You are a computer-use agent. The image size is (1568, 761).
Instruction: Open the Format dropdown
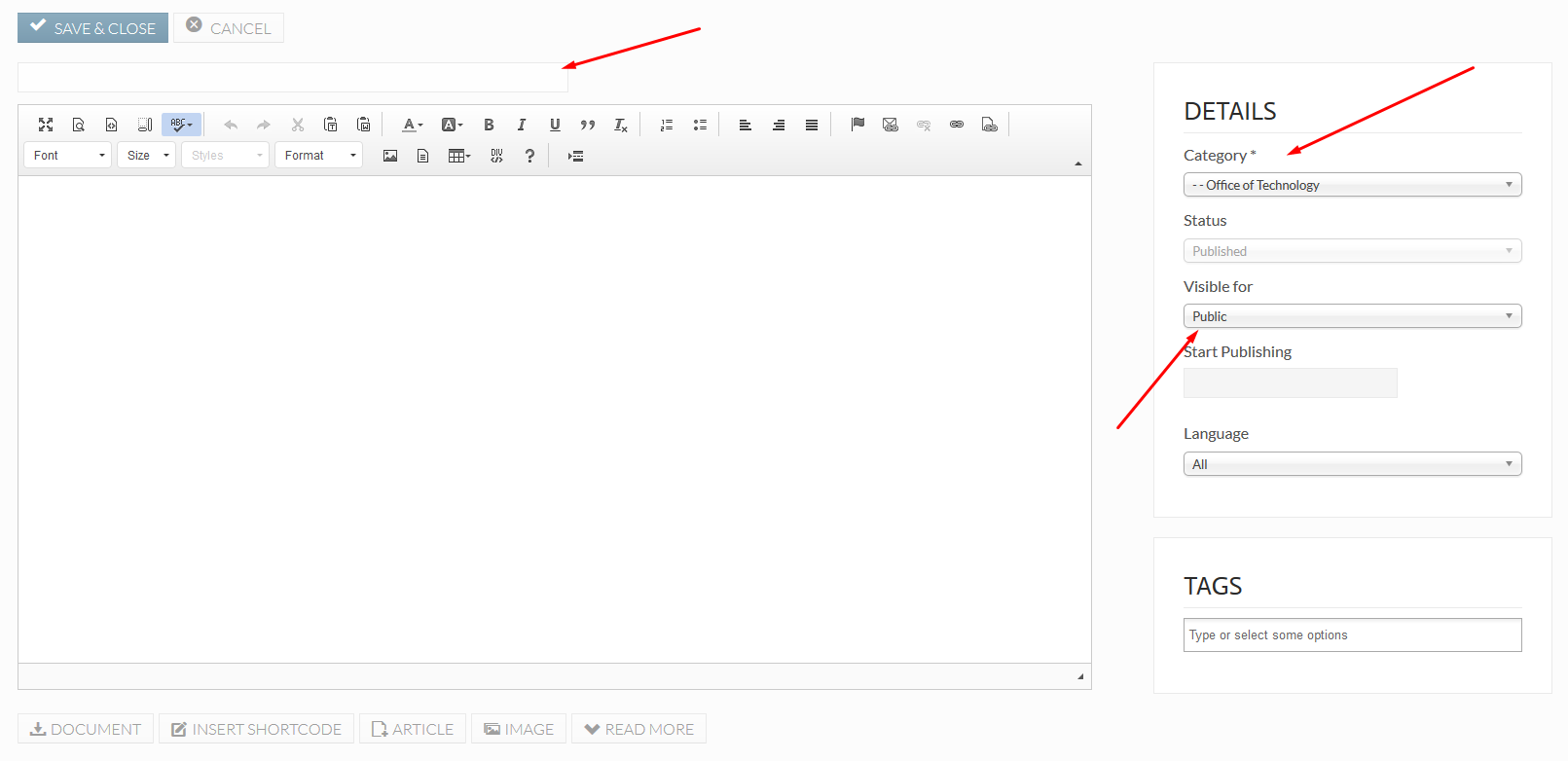click(318, 155)
